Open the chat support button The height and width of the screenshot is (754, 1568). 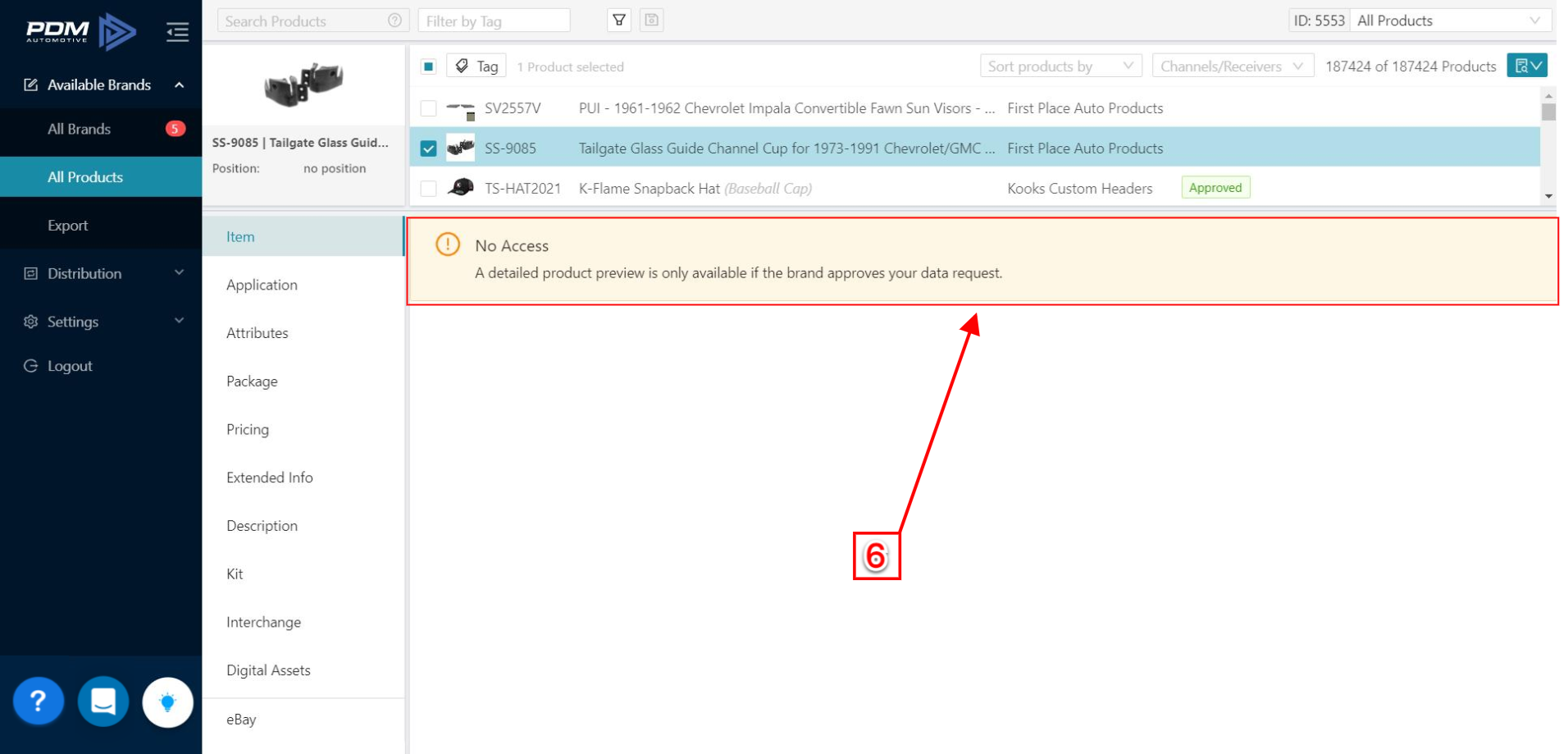pos(103,701)
